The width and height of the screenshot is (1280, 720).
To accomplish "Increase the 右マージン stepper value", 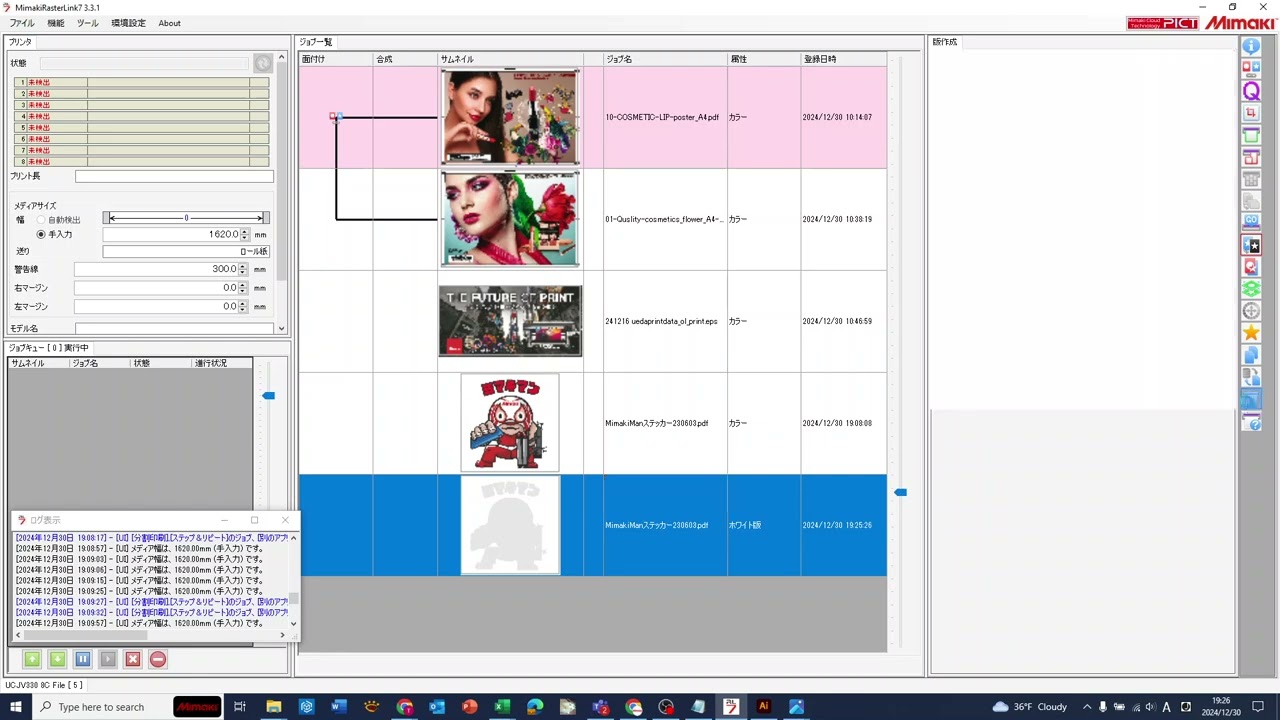I will pyautogui.click(x=245, y=284).
